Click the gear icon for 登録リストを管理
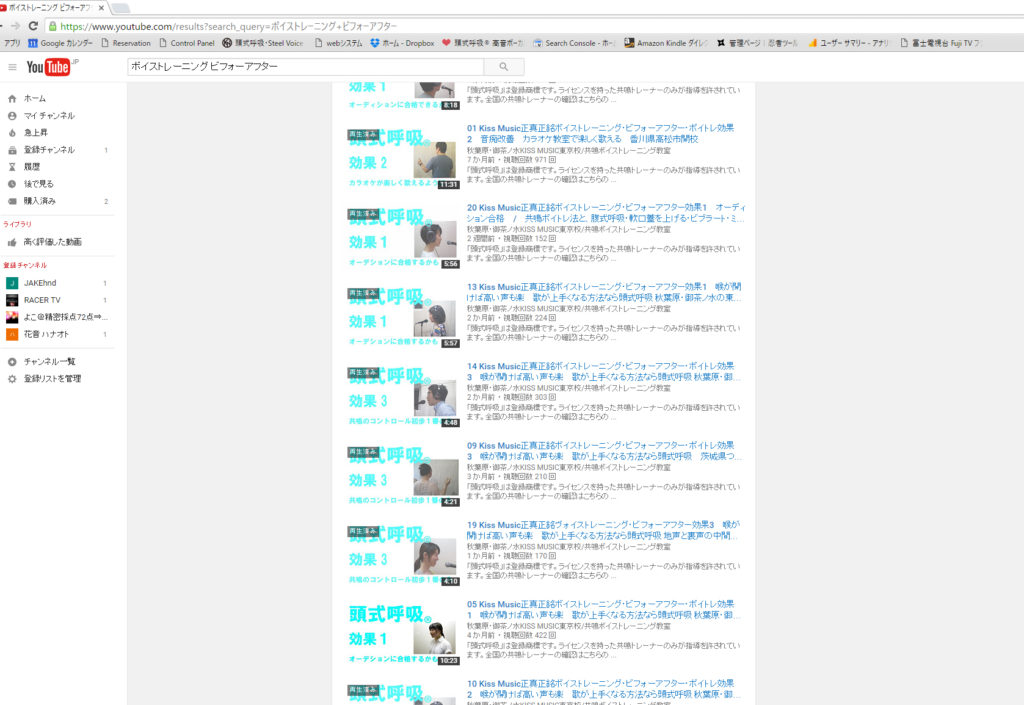The image size is (1024, 705). (x=12, y=379)
